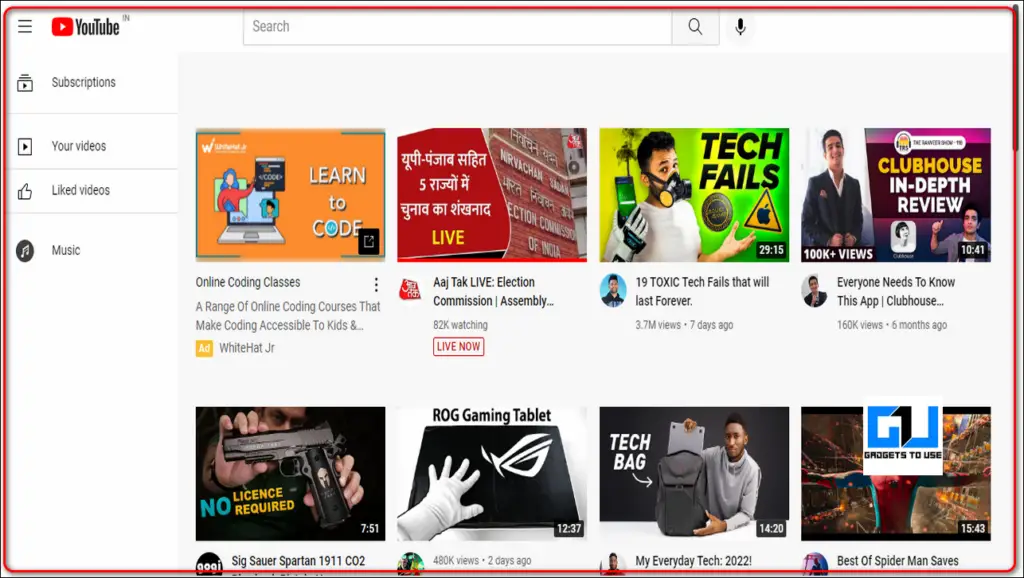Screen dimensions: 1024x578
Task: Play the Tech Bag thumbnail
Action: tap(694, 474)
